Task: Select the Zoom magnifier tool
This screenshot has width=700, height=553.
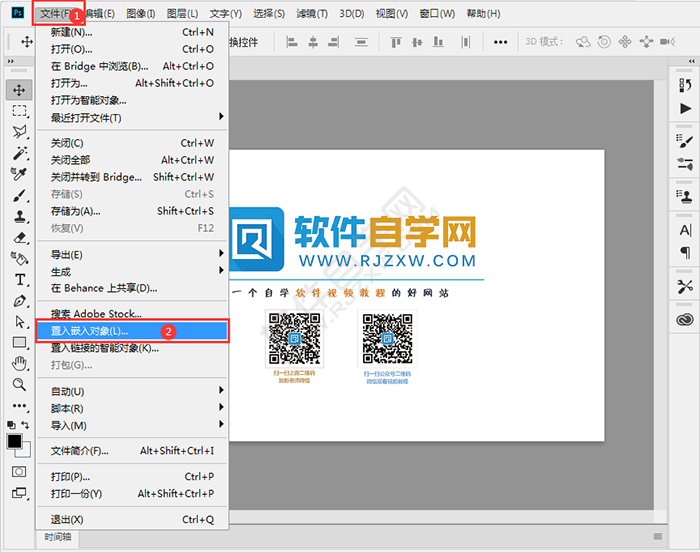Action: tap(19, 384)
